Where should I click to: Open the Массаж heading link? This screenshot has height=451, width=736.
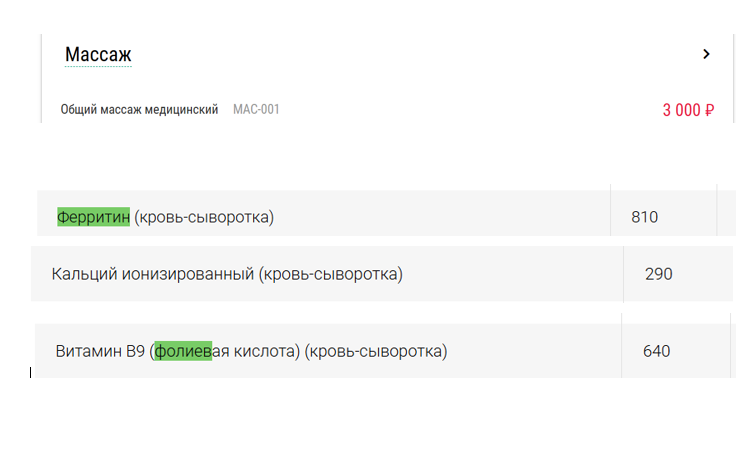click(98, 54)
